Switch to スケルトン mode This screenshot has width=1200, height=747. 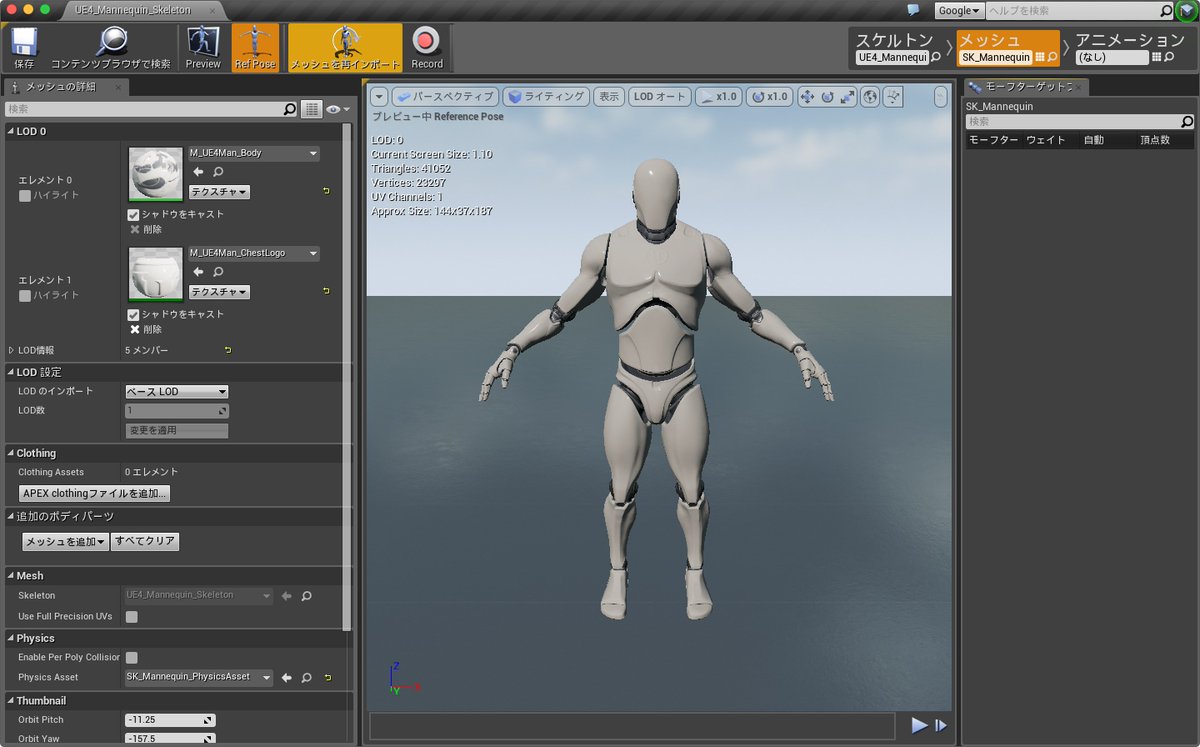[894, 41]
